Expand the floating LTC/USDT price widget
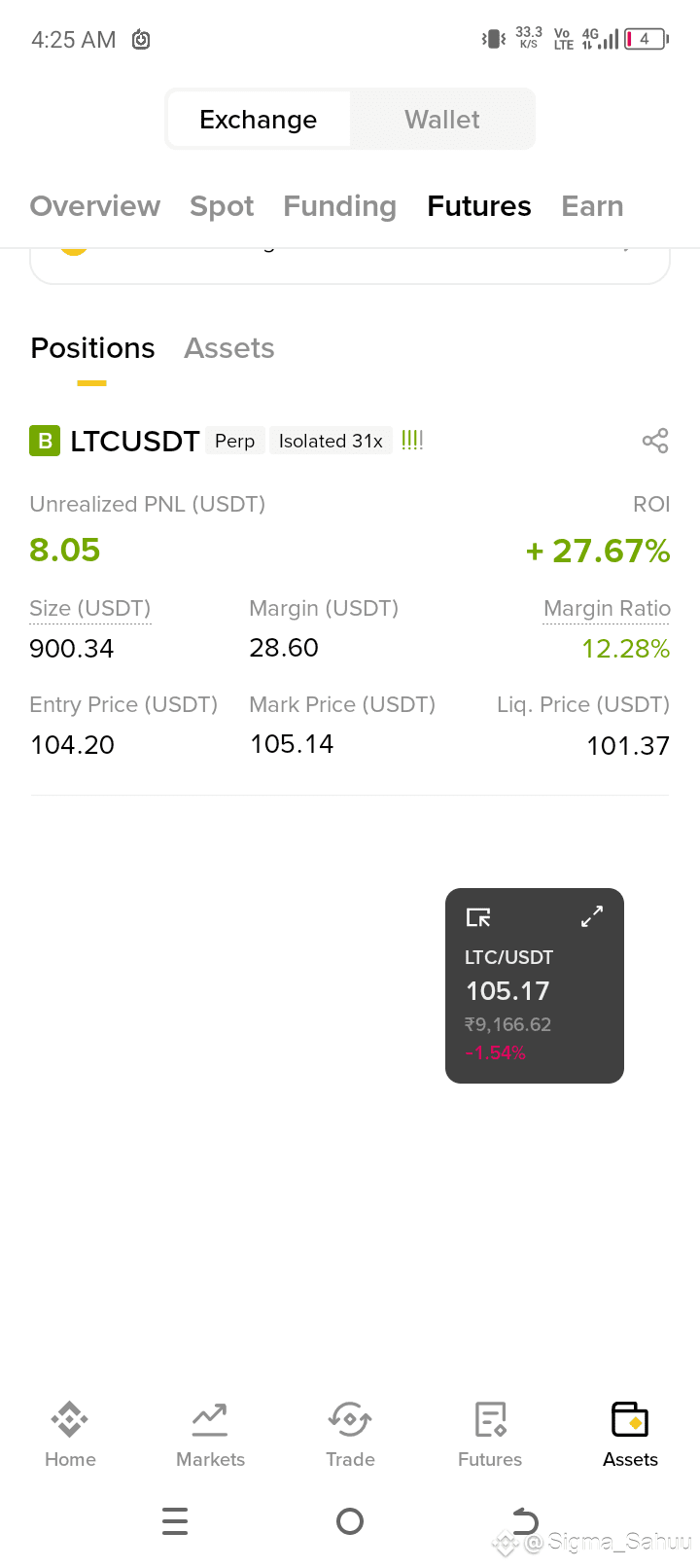This screenshot has width=700, height=1568. (x=592, y=916)
